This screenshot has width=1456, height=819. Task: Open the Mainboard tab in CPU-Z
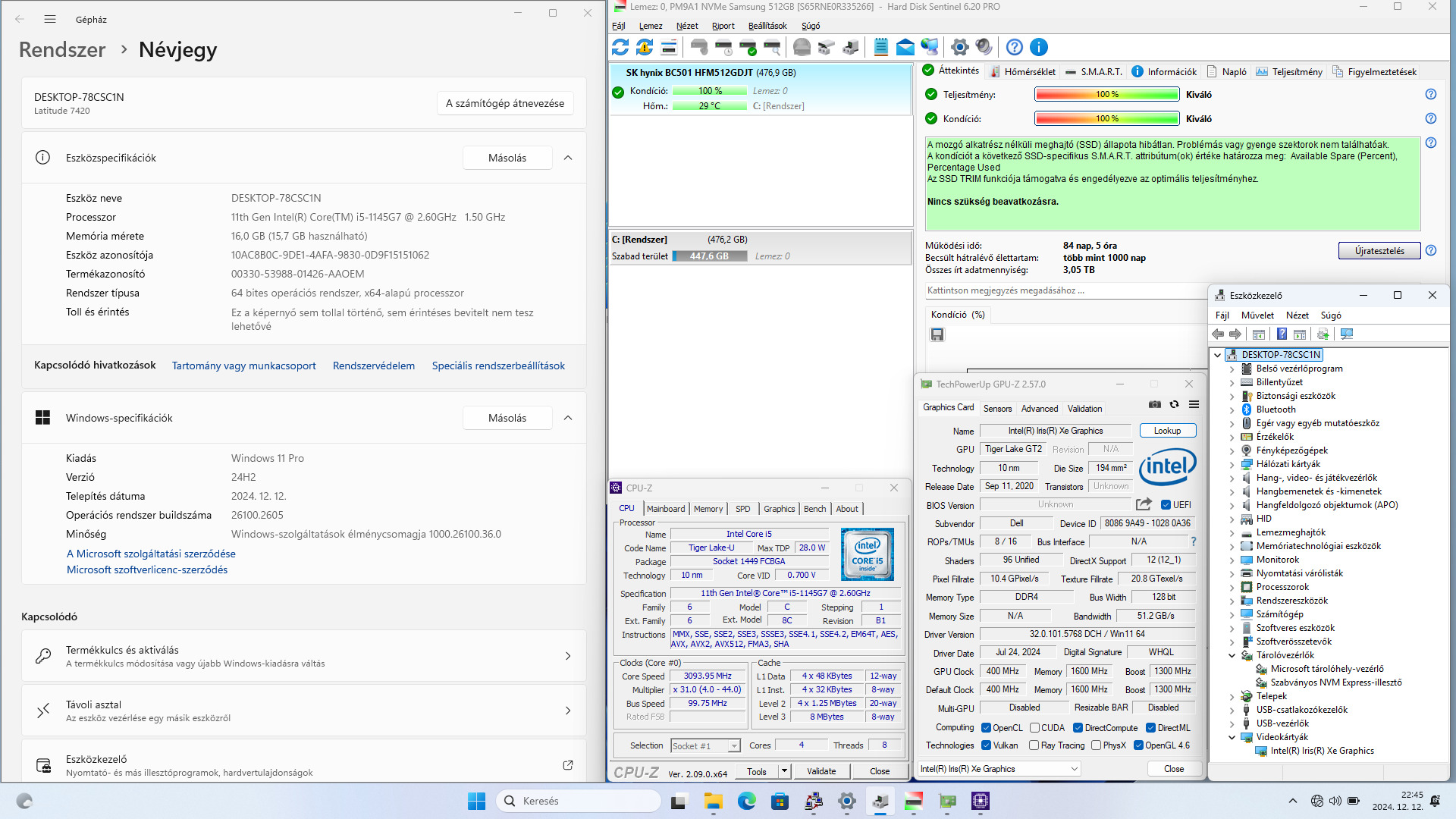coord(665,509)
